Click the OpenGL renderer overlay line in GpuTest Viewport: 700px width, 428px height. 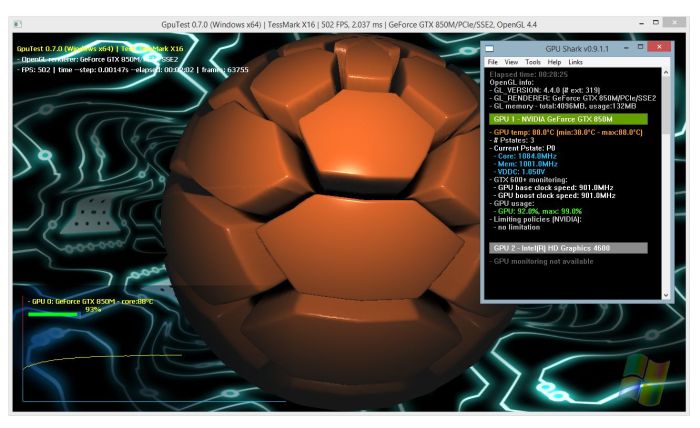[97, 59]
